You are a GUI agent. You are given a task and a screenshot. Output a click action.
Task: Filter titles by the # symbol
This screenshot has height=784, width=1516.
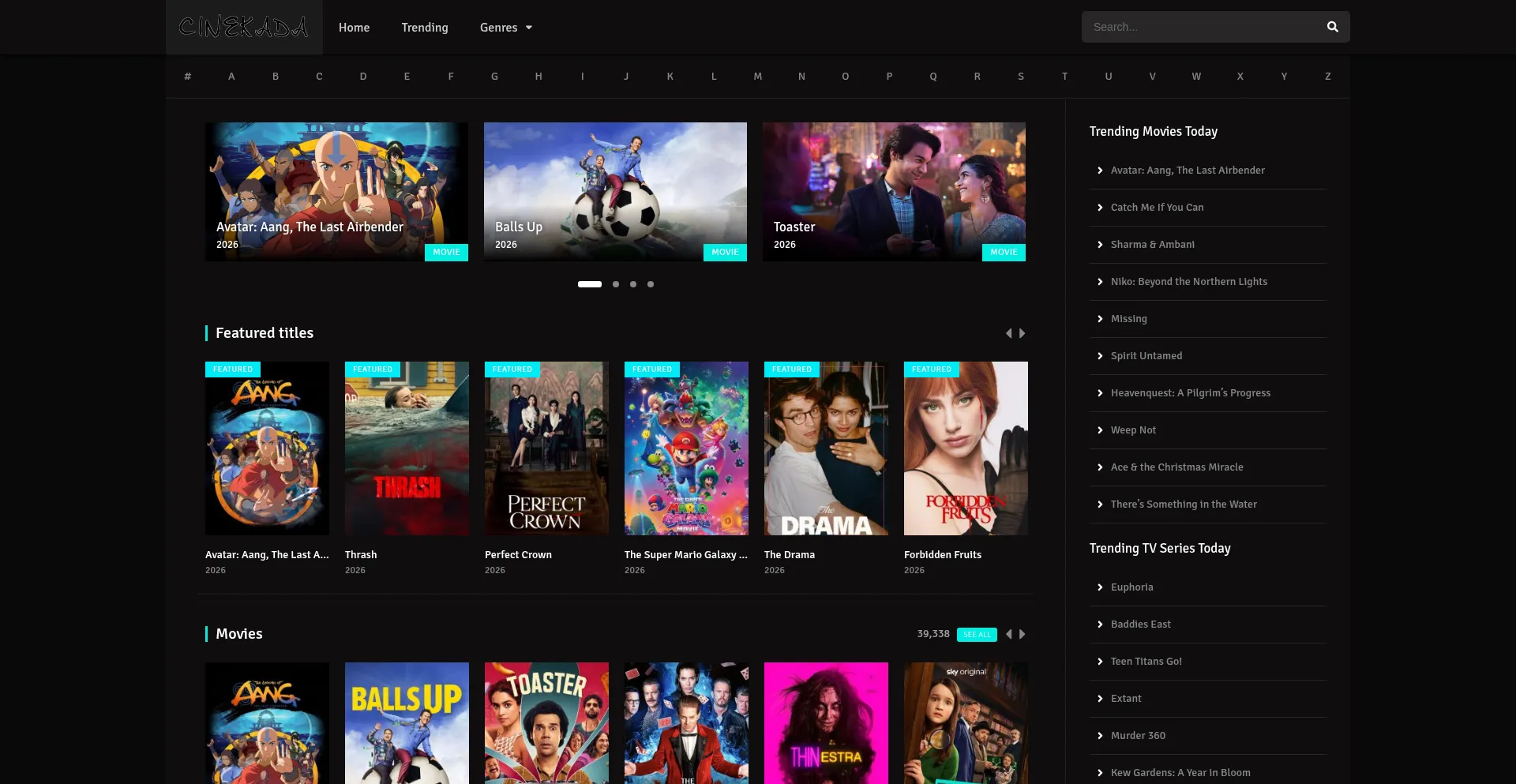click(188, 77)
